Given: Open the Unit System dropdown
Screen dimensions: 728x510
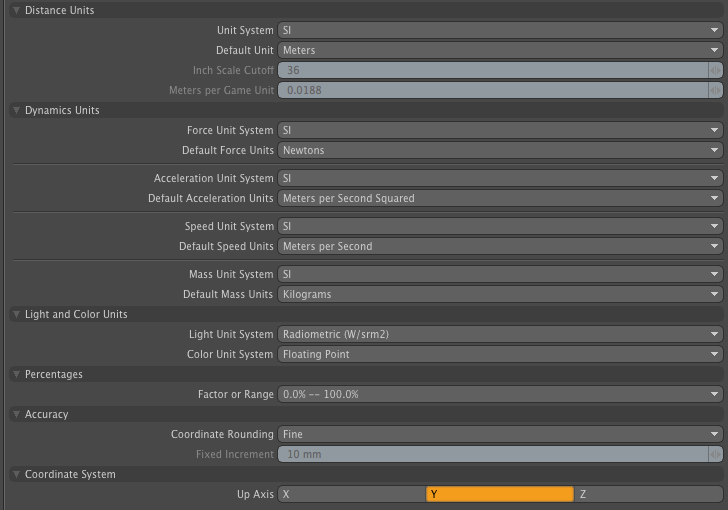Looking at the screenshot, I should click(x=500, y=30).
